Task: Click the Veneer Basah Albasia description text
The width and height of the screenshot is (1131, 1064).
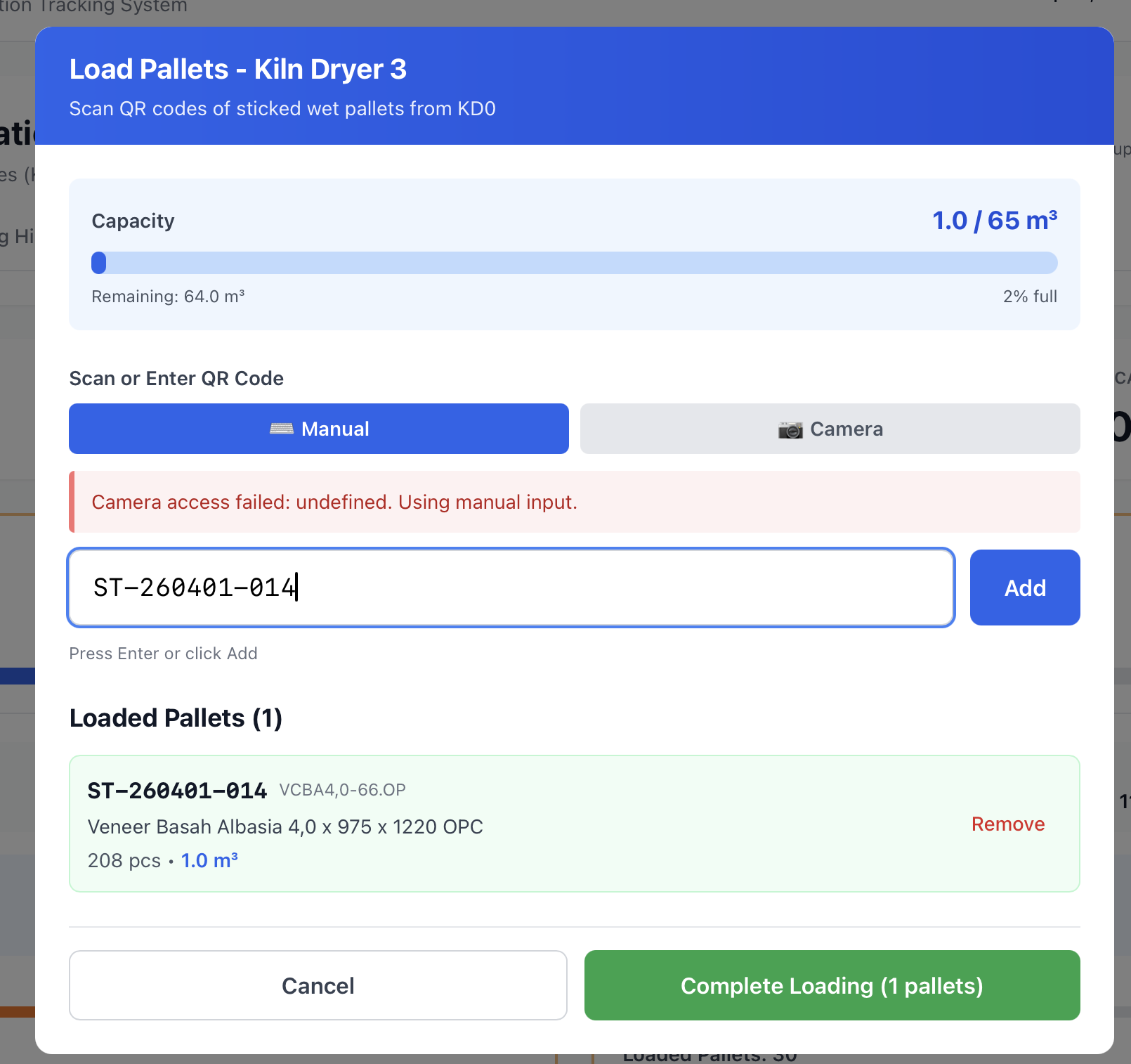Action: tap(285, 826)
